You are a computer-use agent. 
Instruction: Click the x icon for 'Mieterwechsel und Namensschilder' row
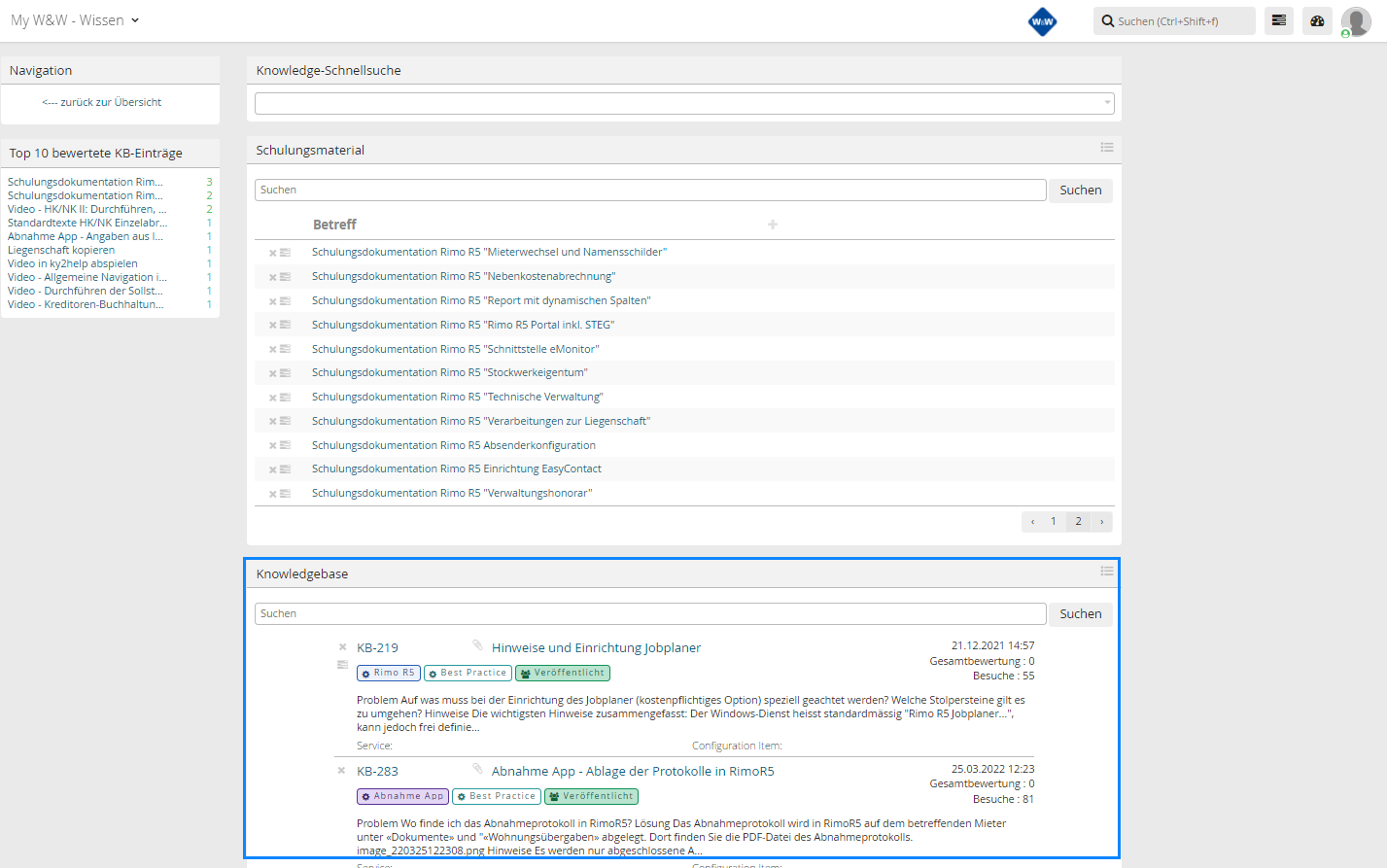(273, 253)
